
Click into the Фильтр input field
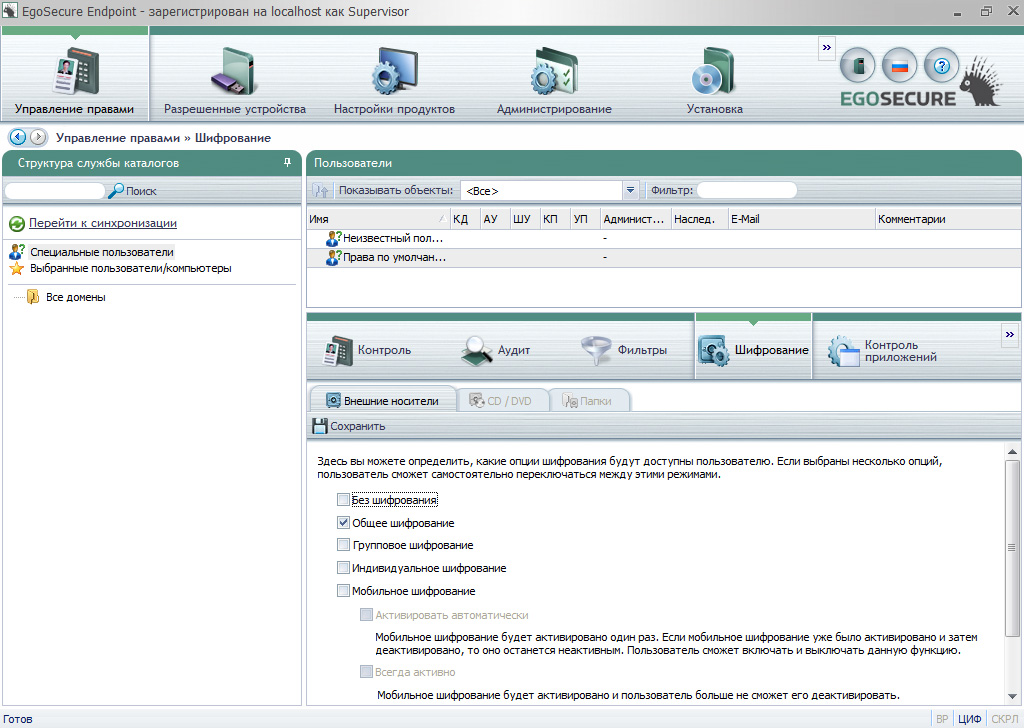pyautogui.click(x=747, y=191)
